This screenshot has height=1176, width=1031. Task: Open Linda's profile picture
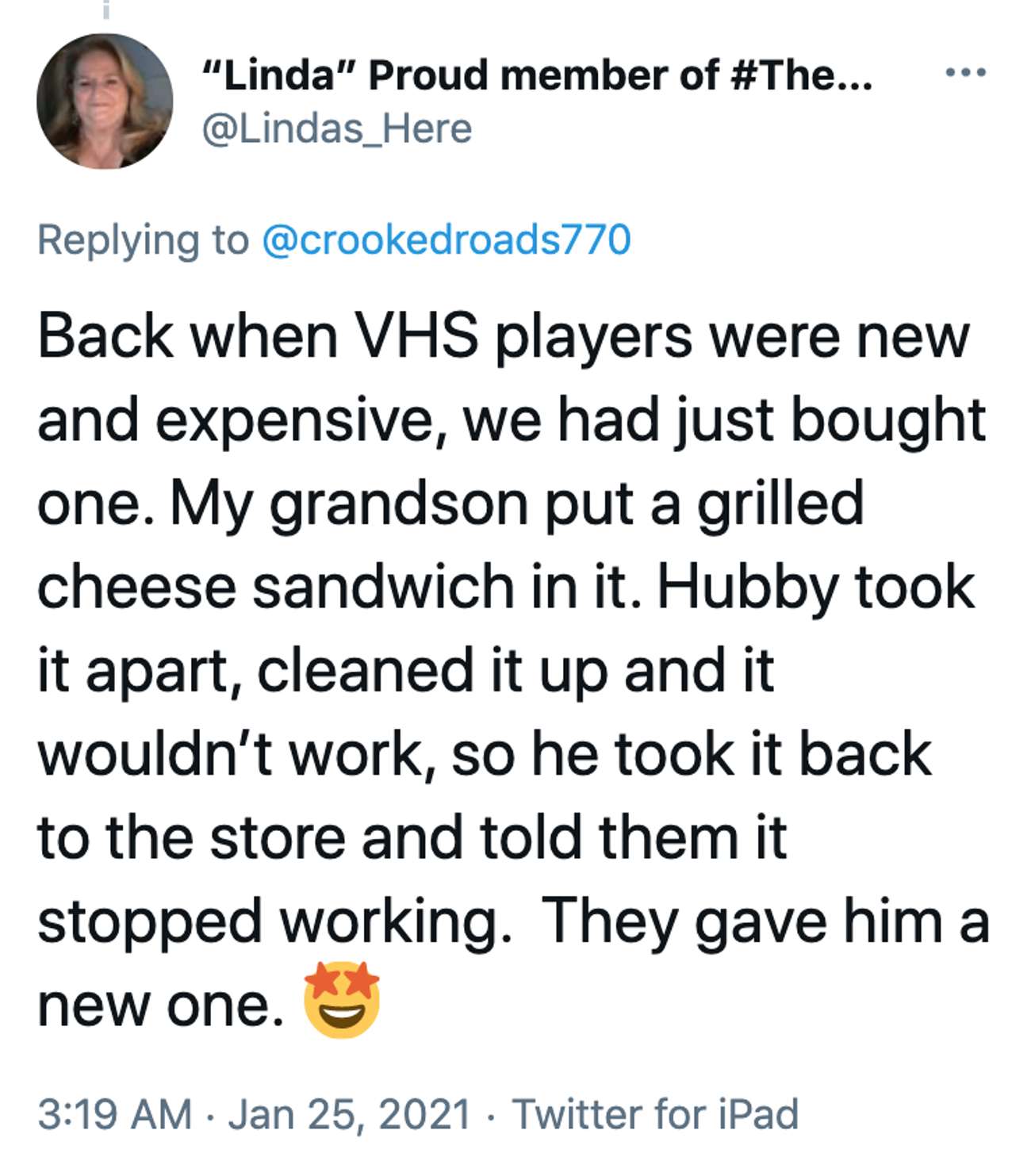click(105, 101)
